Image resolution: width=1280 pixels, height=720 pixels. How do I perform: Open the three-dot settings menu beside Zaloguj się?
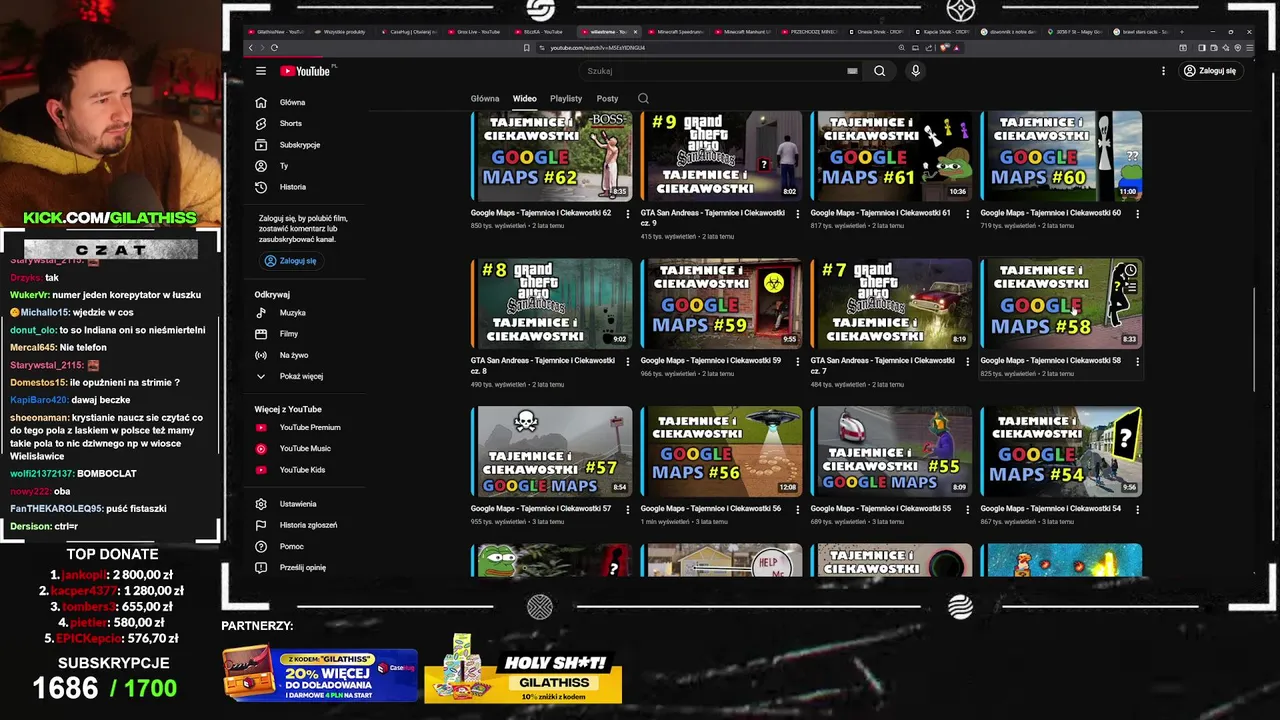click(x=1163, y=71)
